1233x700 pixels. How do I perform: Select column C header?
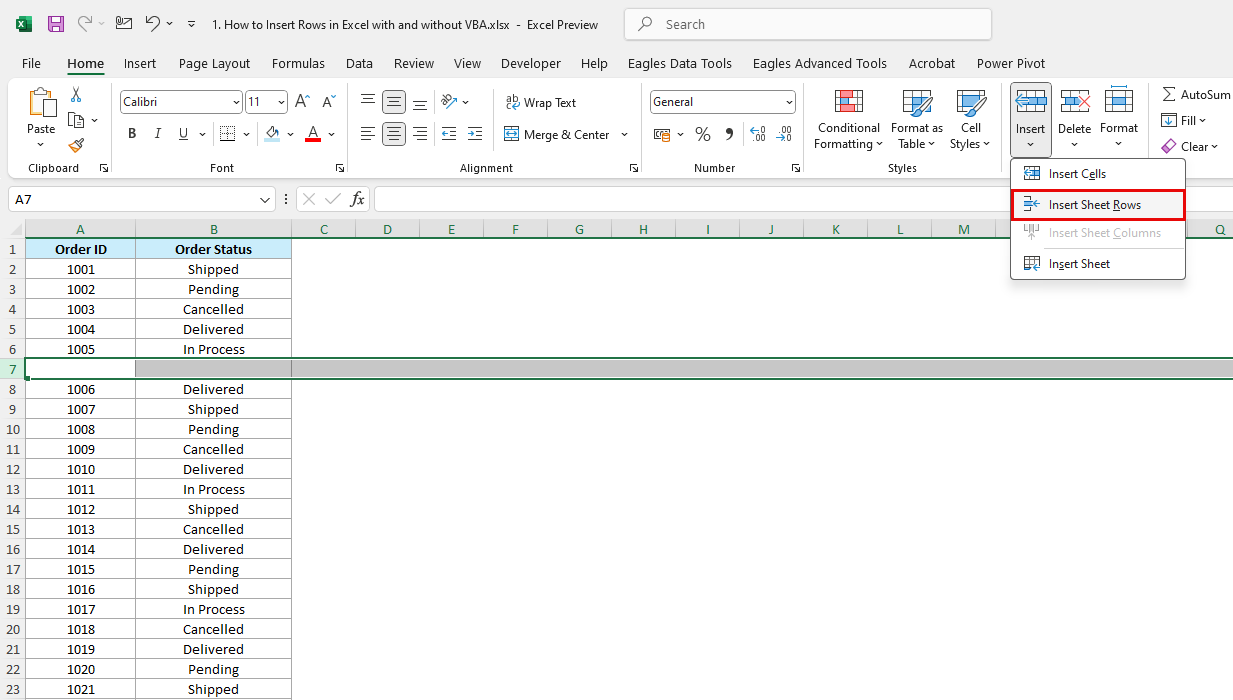(324, 230)
